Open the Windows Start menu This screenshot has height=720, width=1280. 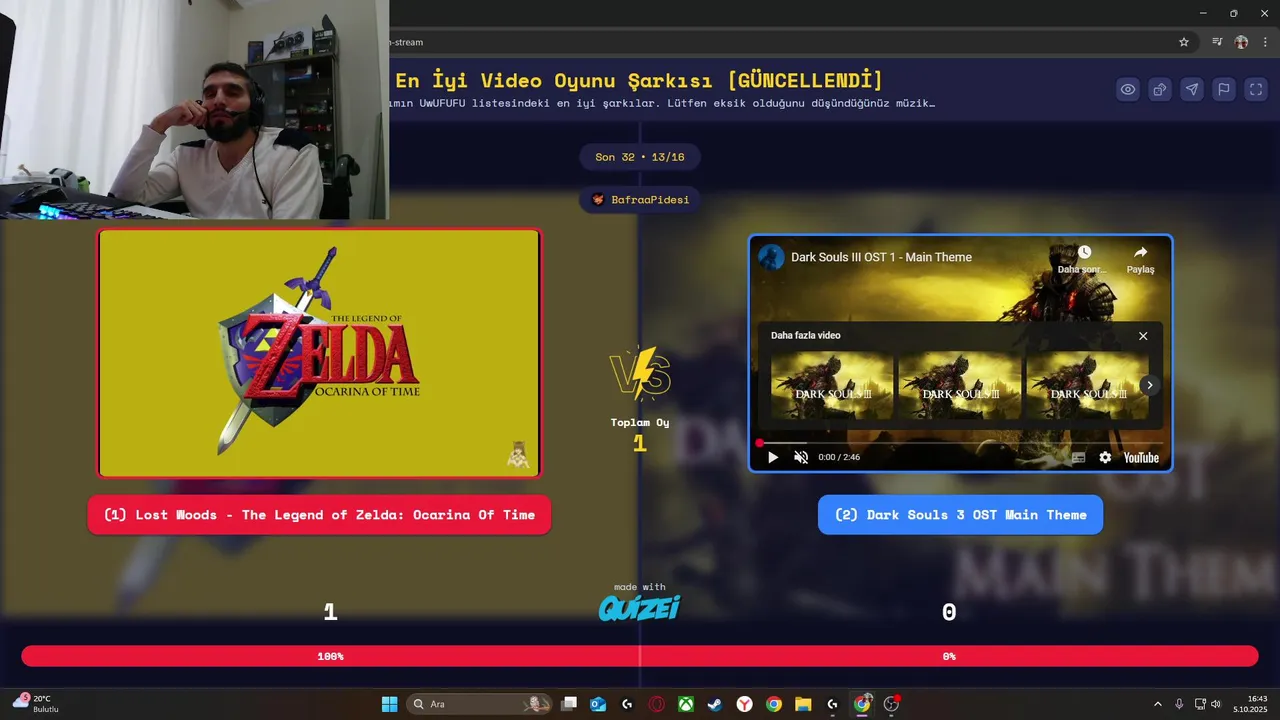click(x=389, y=704)
